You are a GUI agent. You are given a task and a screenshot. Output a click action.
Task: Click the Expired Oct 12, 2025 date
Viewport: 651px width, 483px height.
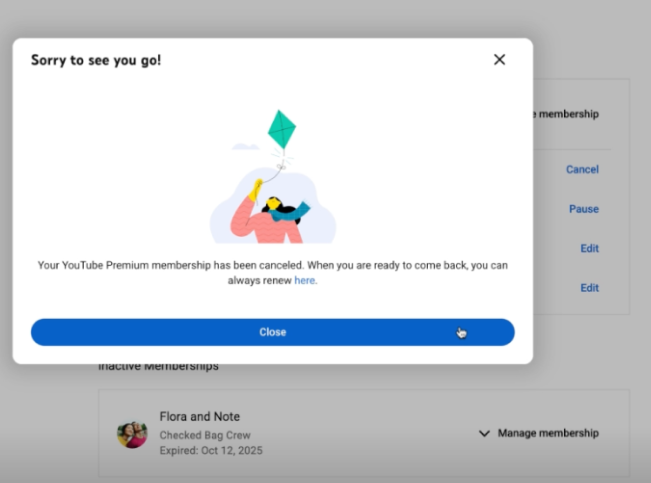210,451
